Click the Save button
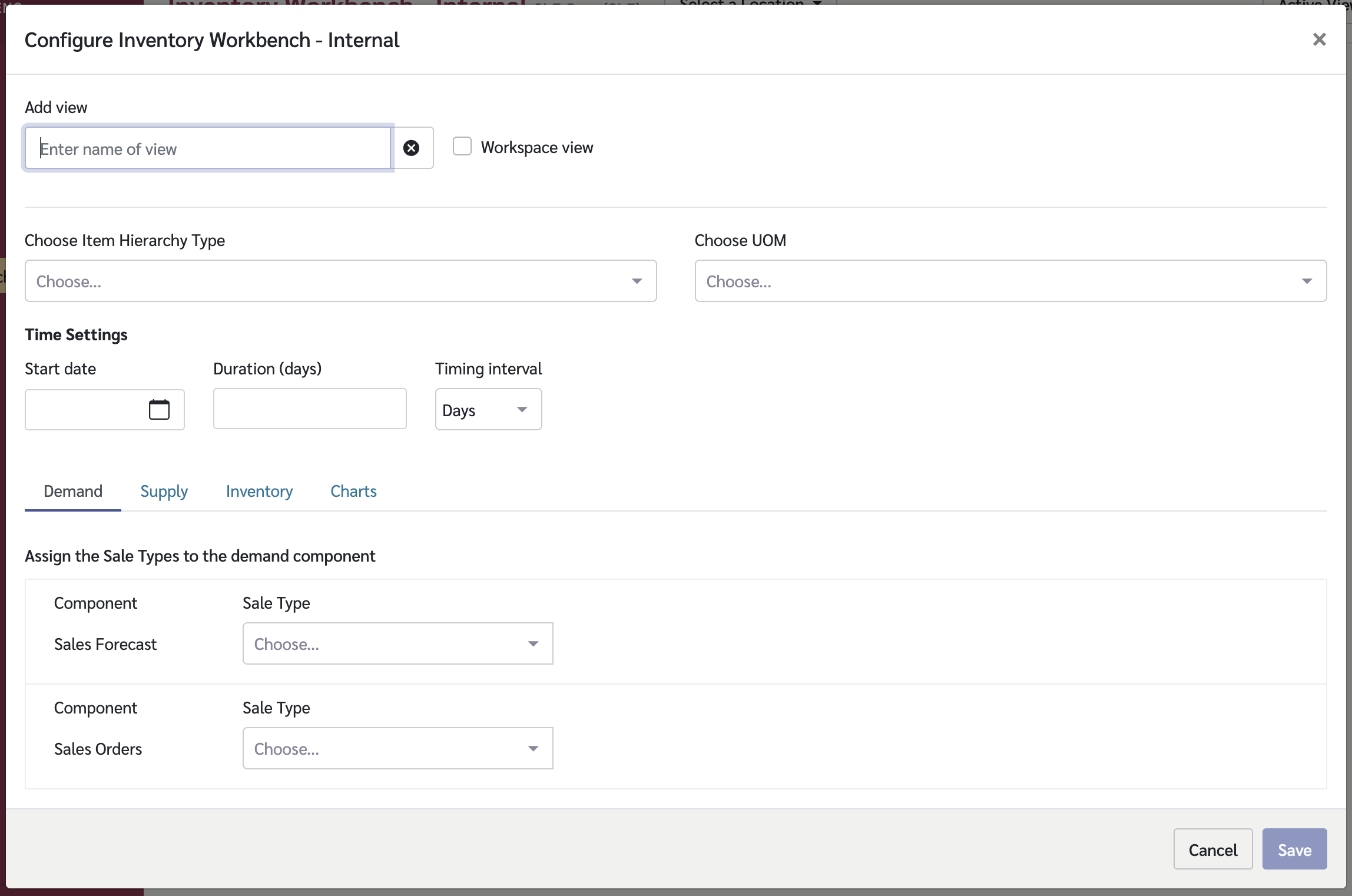1352x896 pixels. 1294,849
